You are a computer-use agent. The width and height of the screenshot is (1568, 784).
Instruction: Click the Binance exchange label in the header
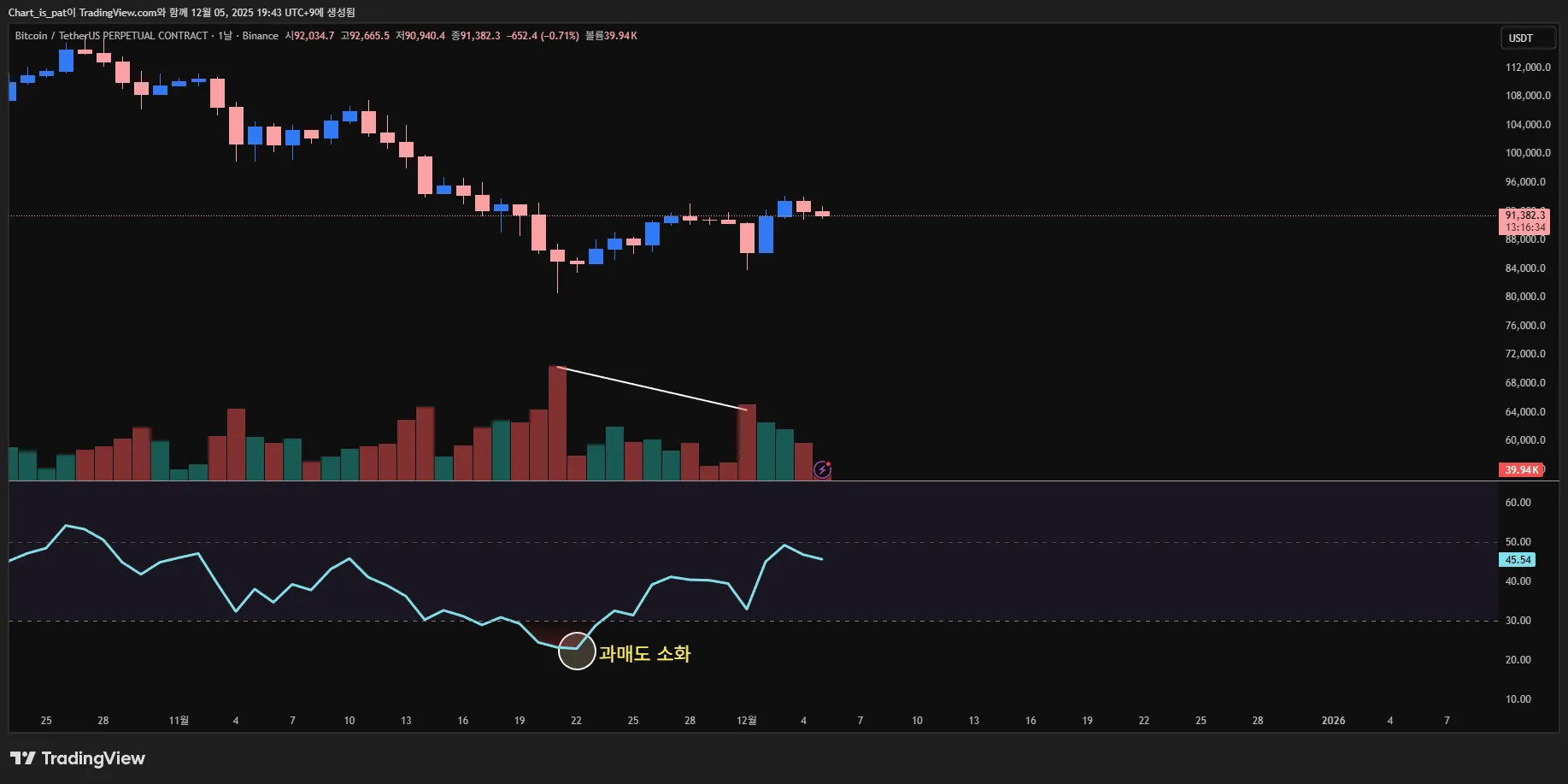point(260,36)
